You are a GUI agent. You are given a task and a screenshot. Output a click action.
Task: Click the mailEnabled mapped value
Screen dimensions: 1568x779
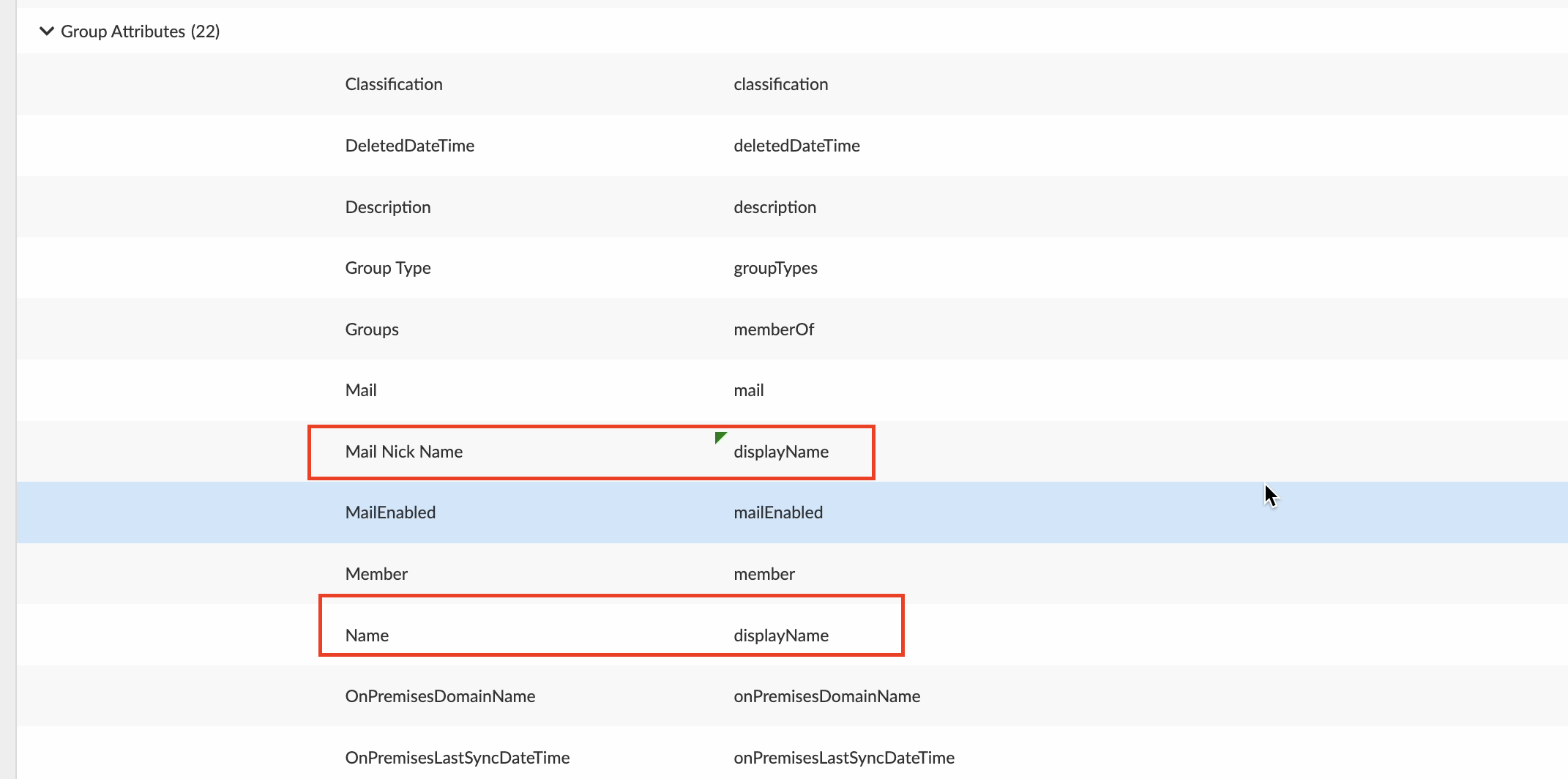(x=778, y=512)
